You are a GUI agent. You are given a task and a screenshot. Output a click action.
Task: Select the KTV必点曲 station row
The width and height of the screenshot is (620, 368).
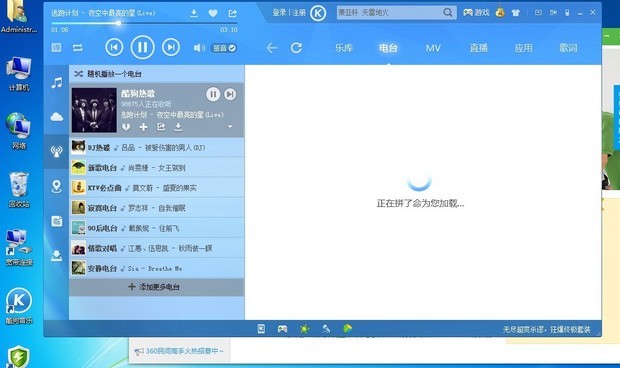(x=157, y=188)
